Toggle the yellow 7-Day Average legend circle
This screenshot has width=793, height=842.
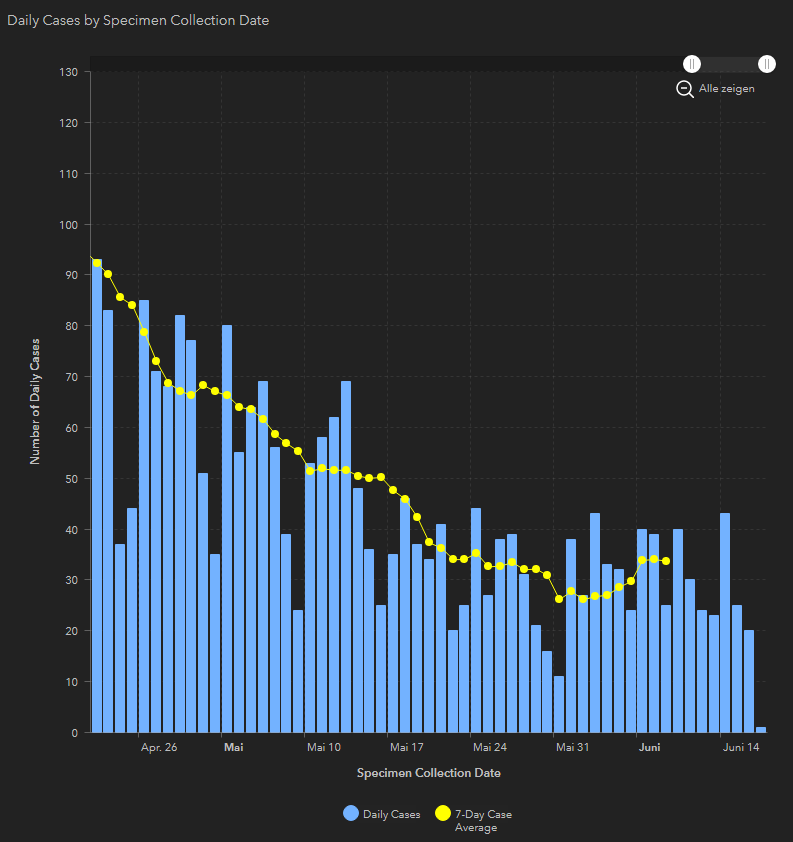443,814
